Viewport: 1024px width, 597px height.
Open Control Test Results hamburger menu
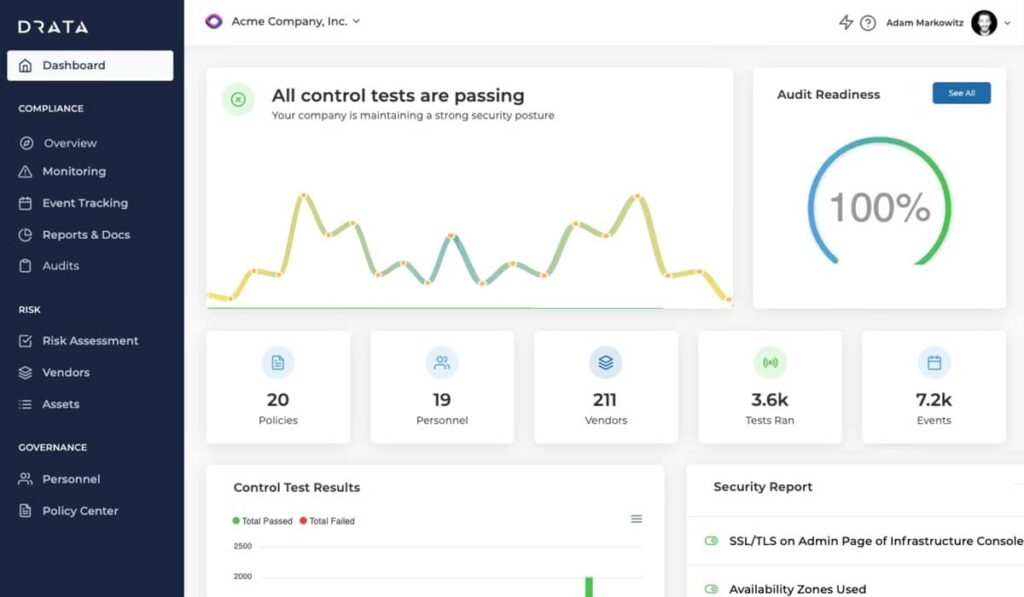(636, 519)
